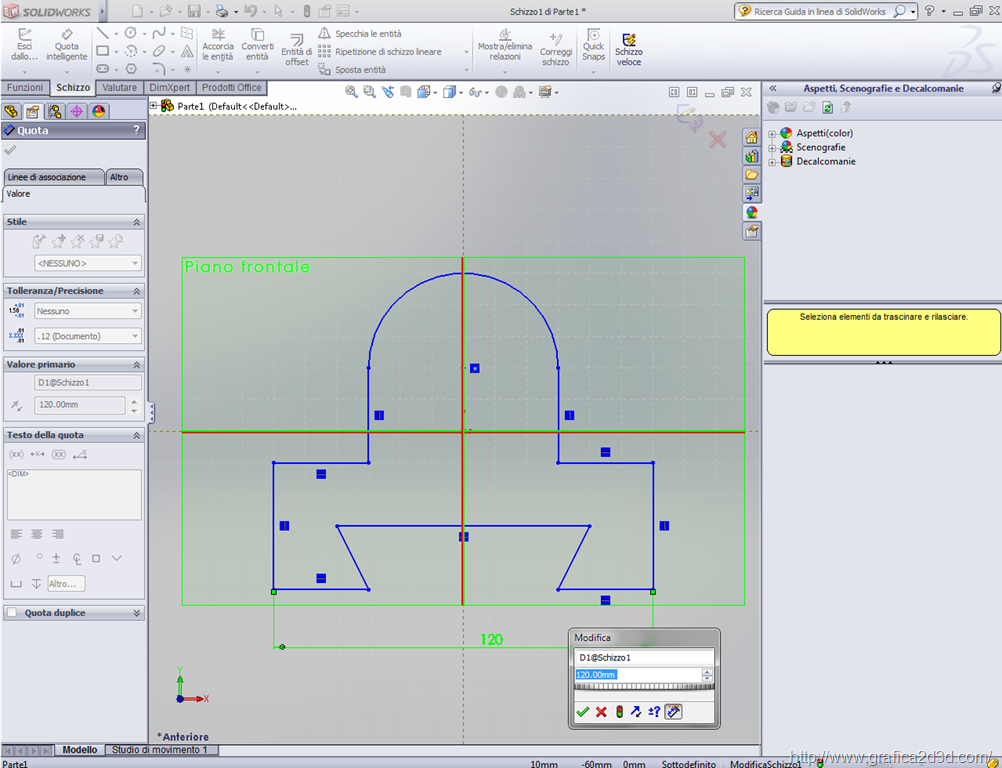Toggle the Quick Snaps option

(x=594, y=45)
